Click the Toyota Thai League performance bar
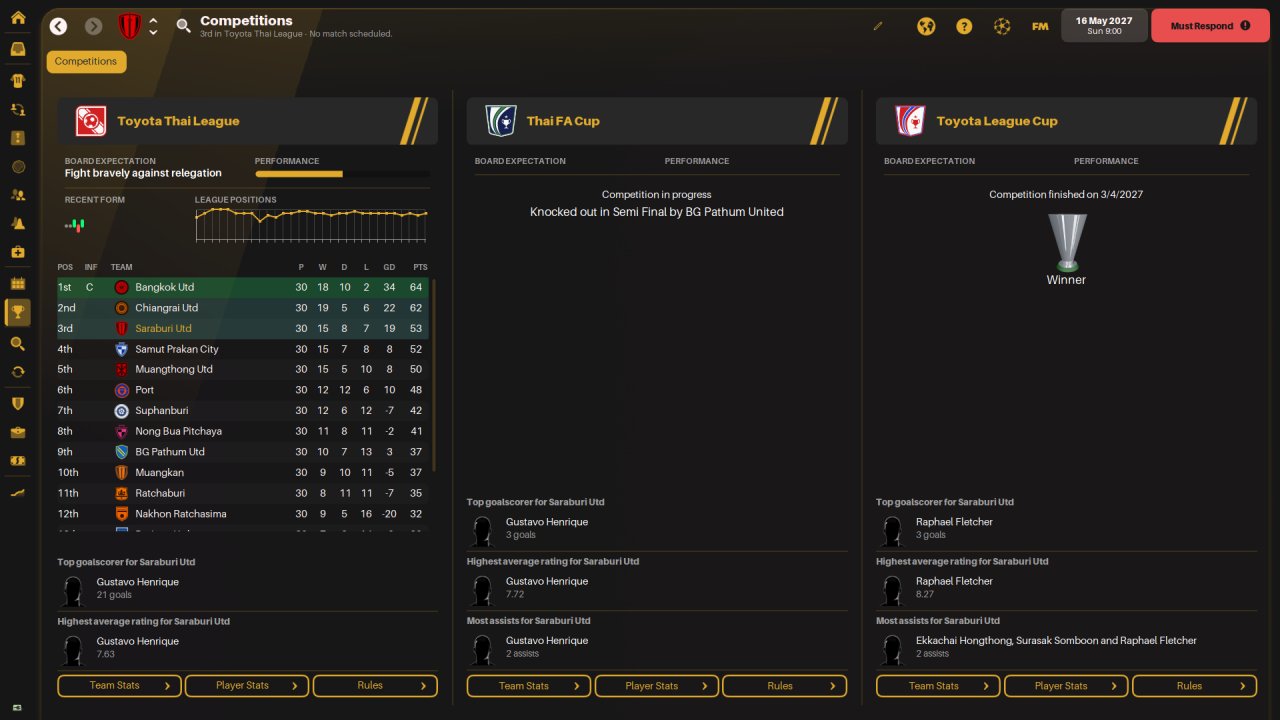Viewport: 1280px width, 720px height. click(343, 174)
